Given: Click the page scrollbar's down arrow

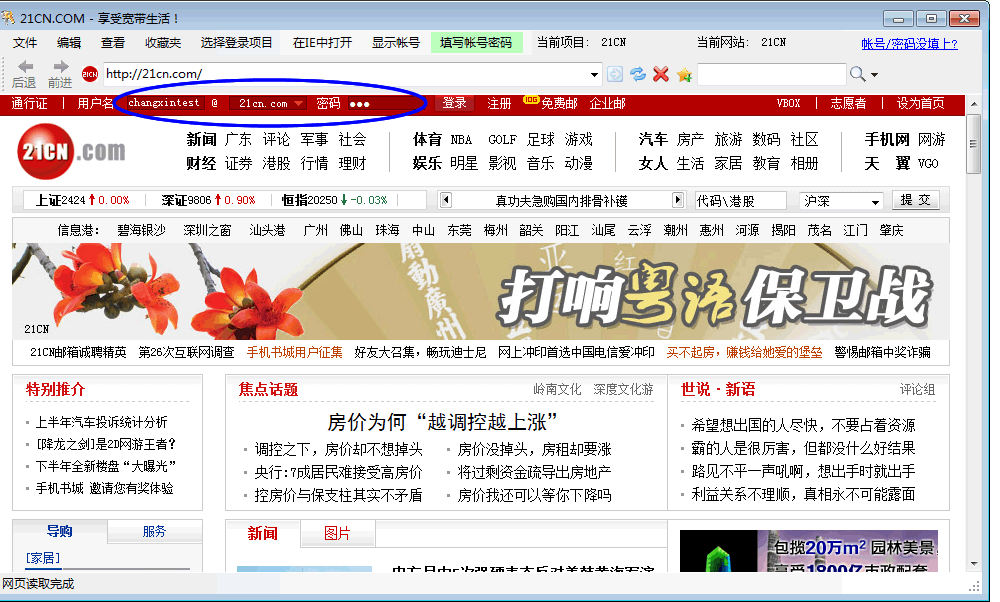Looking at the screenshot, I should click(x=973, y=564).
